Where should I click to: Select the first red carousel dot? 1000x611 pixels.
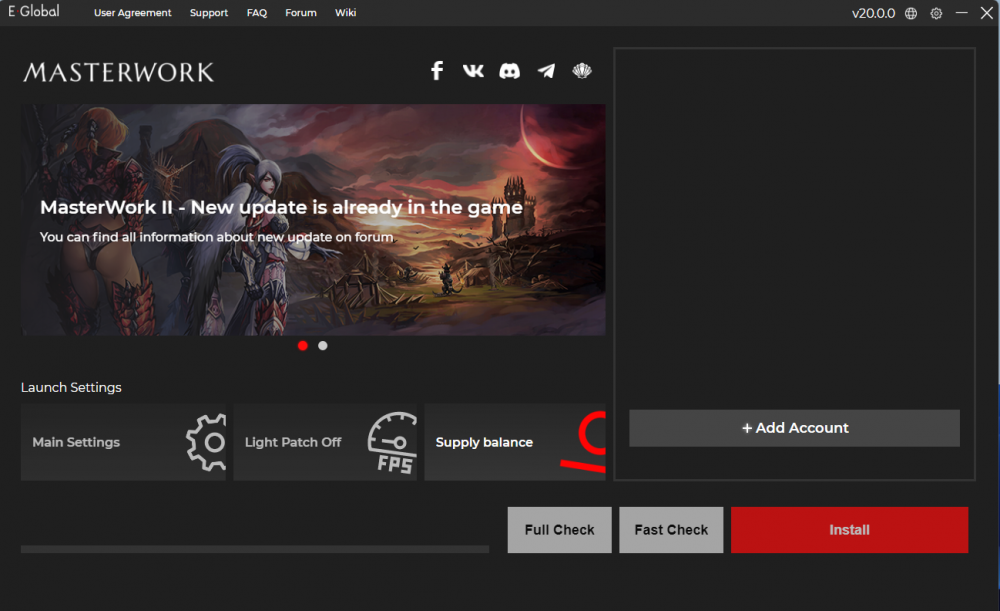[303, 346]
